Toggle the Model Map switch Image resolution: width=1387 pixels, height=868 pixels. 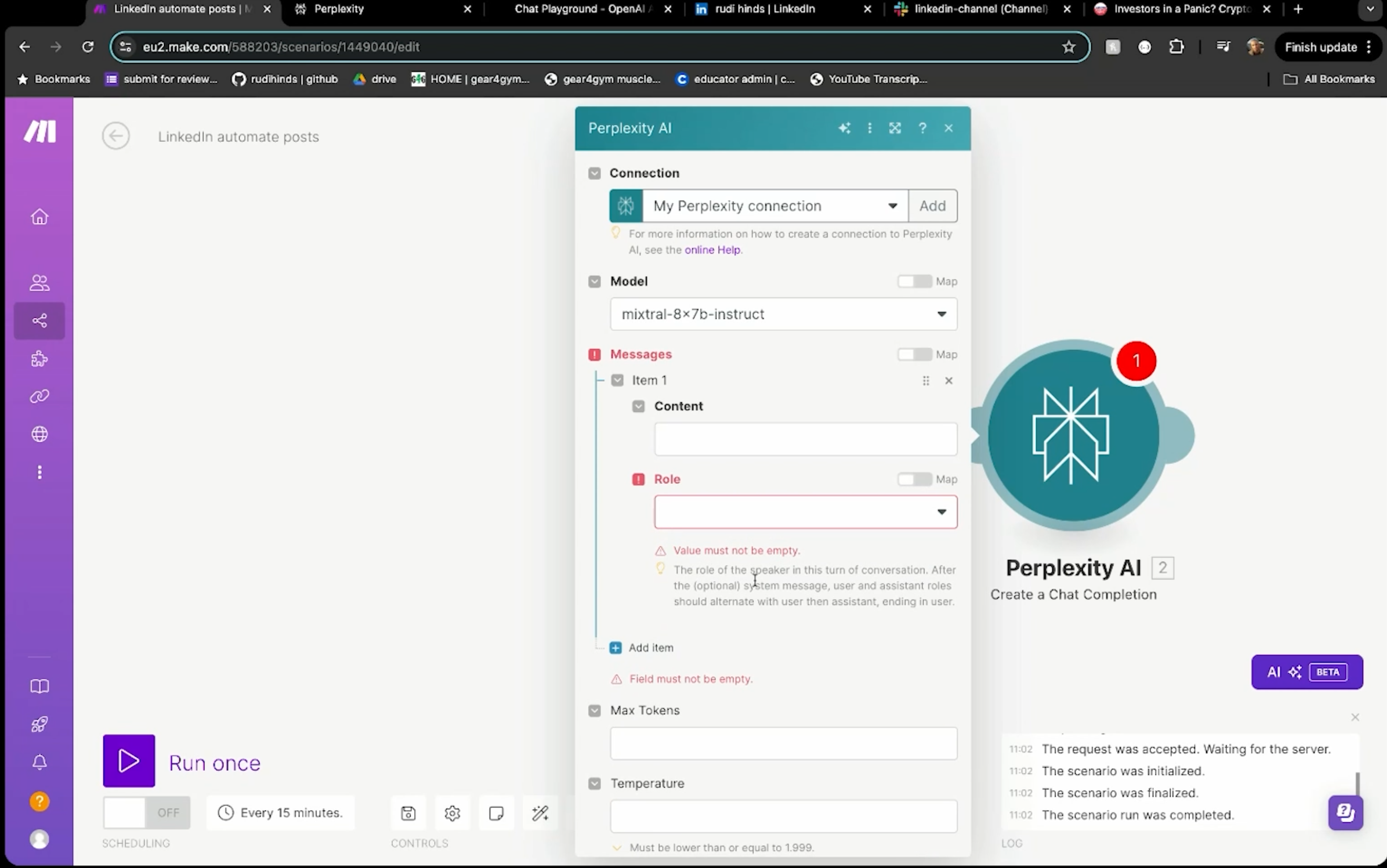point(914,281)
